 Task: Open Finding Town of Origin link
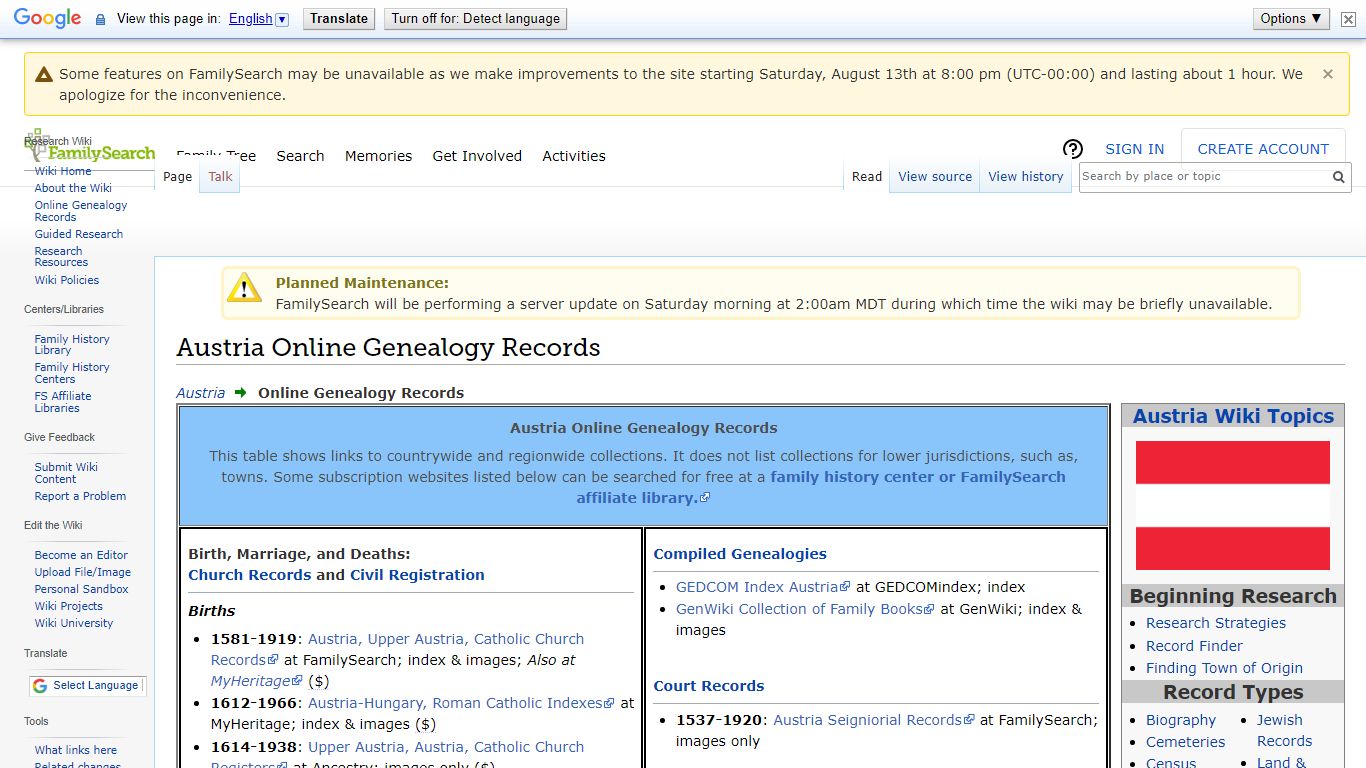[x=1224, y=668]
